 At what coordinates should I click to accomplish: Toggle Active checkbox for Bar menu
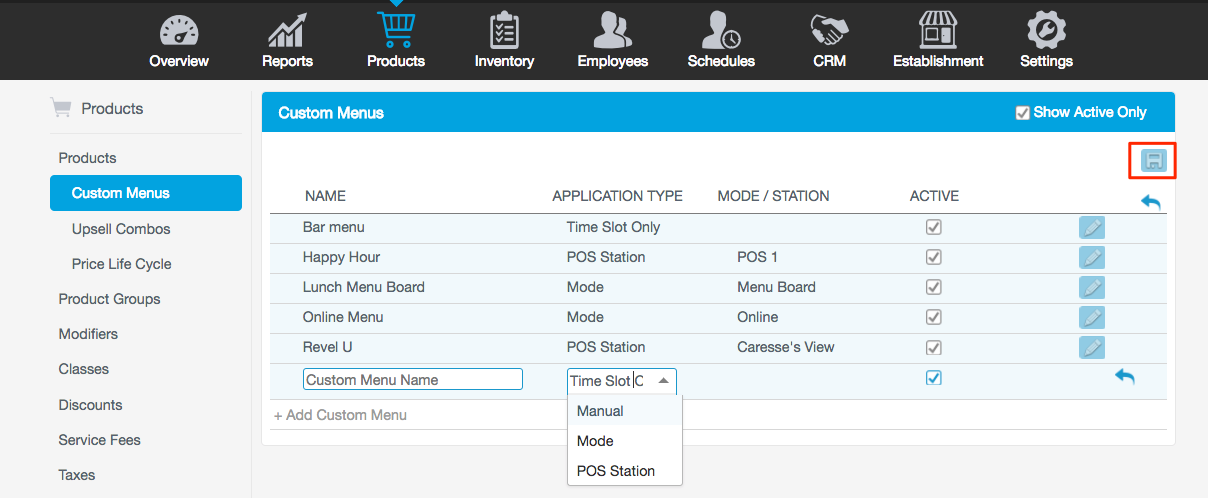point(933,227)
